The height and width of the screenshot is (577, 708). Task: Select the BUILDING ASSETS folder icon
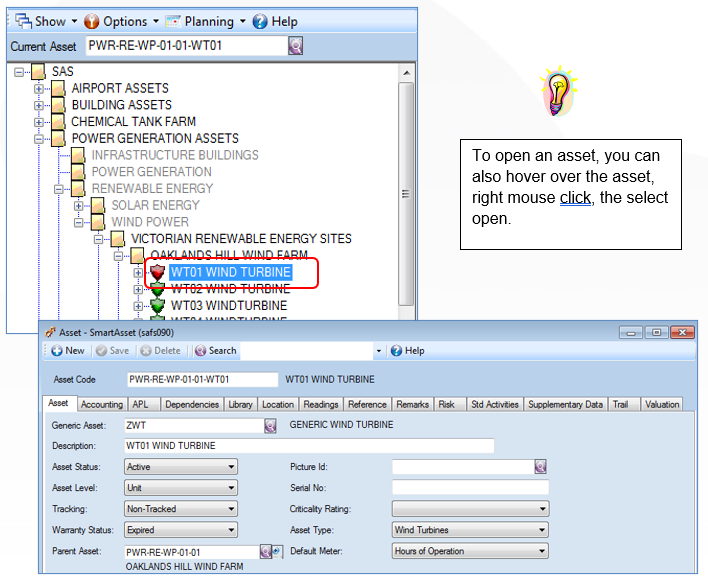58,105
